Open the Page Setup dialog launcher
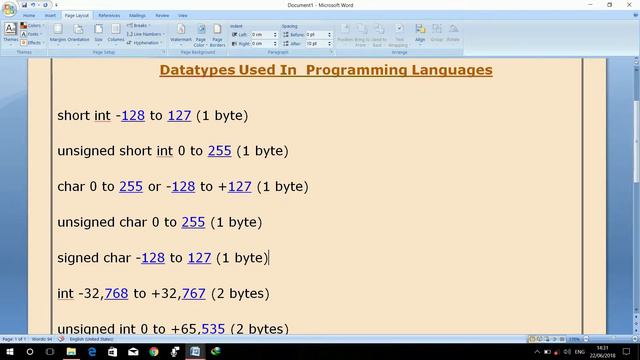The image size is (640, 360). (164, 52)
